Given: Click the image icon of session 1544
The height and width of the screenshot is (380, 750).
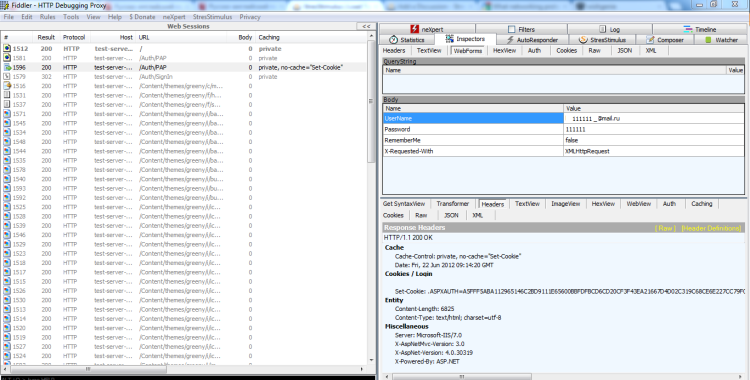Looking at the screenshot, I should click(7, 151).
